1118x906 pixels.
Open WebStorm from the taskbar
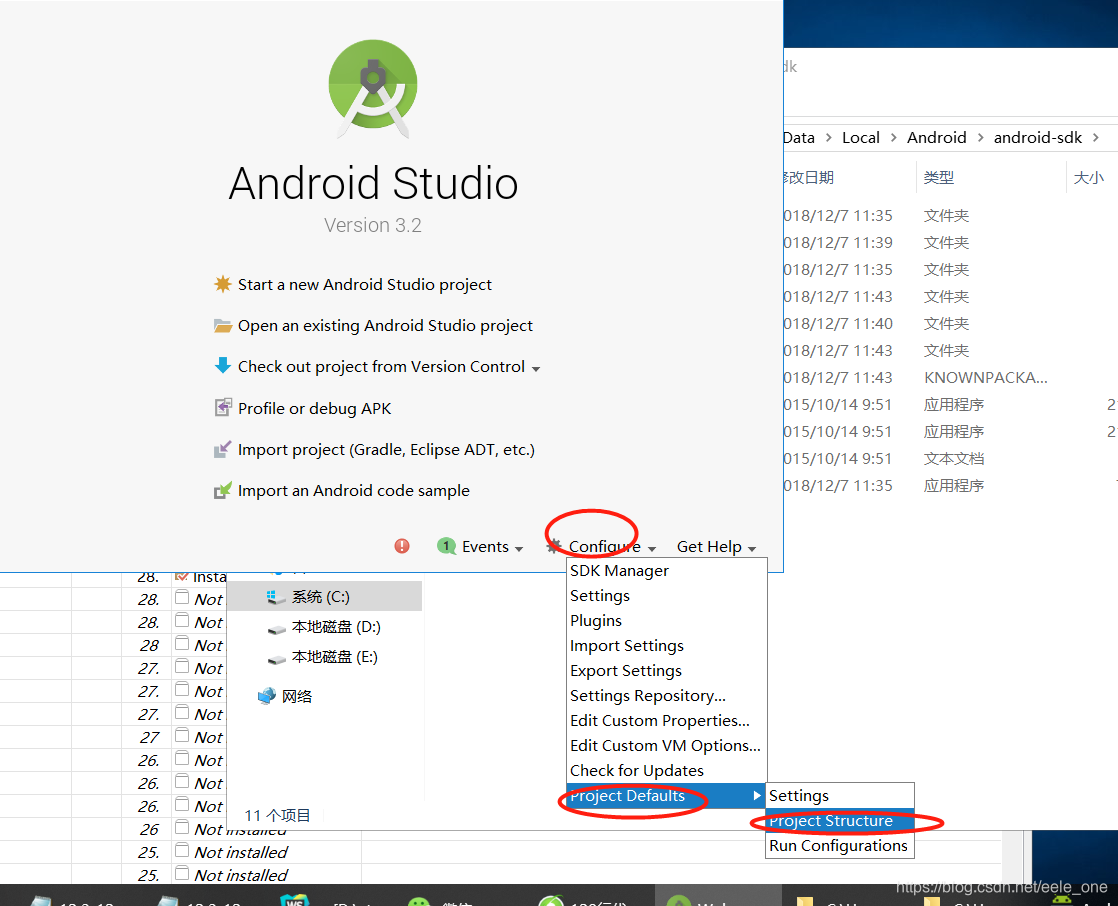295,900
